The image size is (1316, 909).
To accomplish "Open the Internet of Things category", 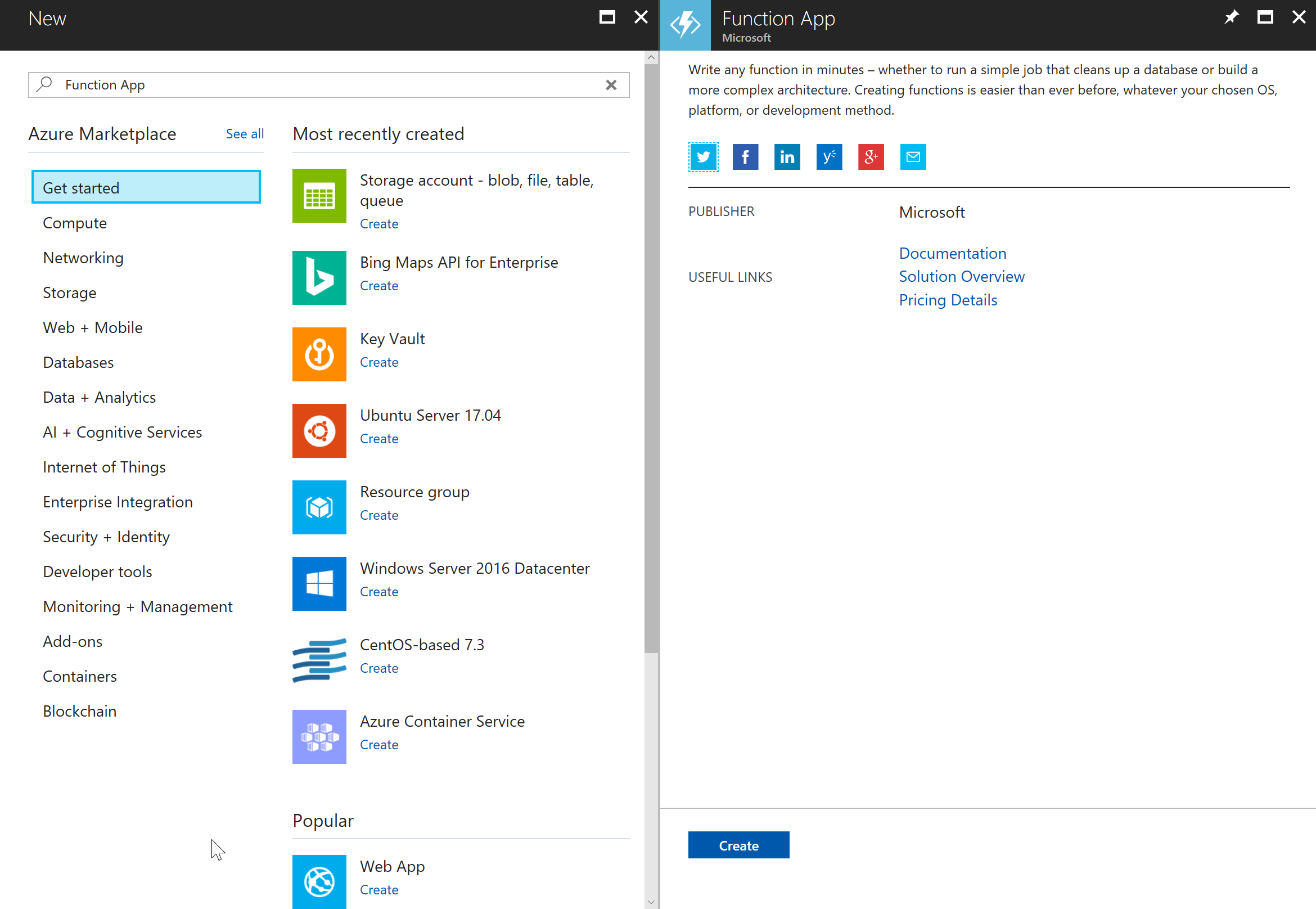I will (x=104, y=467).
